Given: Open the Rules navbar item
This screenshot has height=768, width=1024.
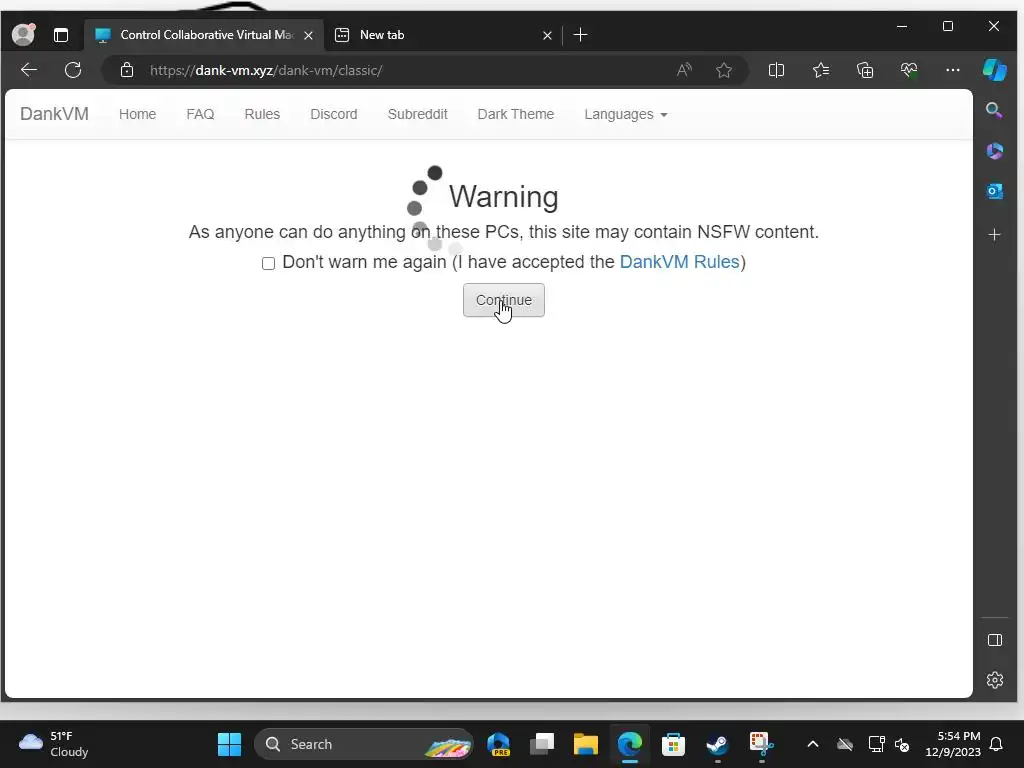Looking at the screenshot, I should [262, 114].
